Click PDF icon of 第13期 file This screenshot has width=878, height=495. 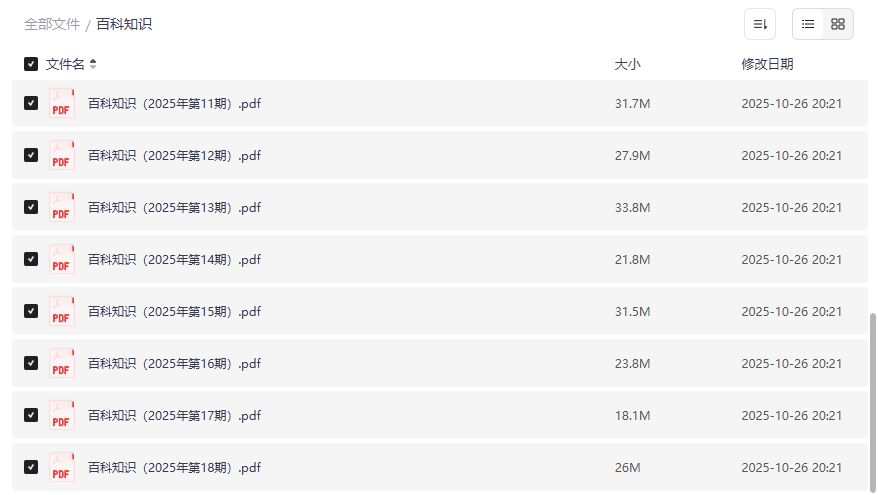coord(62,207)
